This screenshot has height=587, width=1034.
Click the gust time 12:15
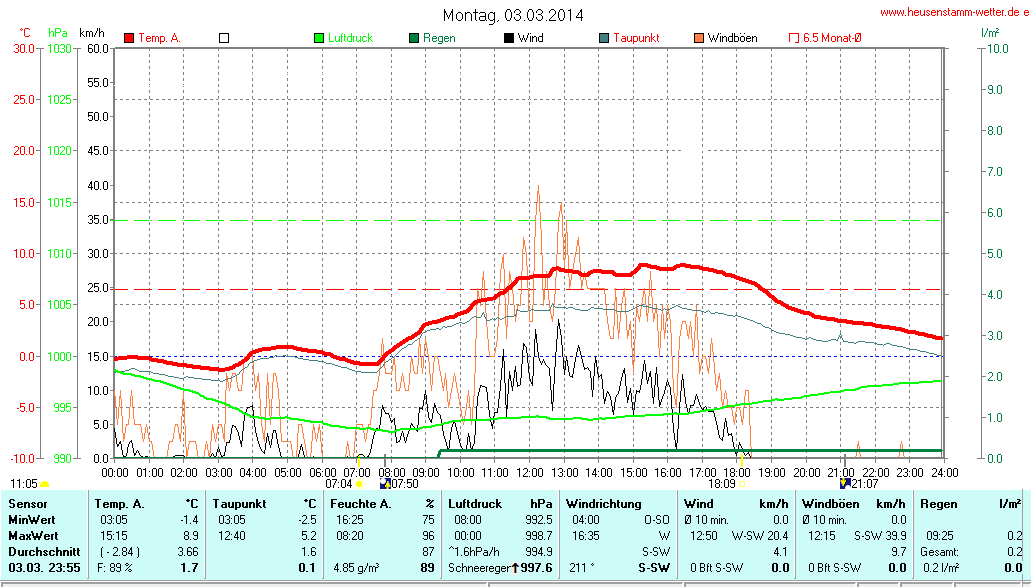point(822,536)
